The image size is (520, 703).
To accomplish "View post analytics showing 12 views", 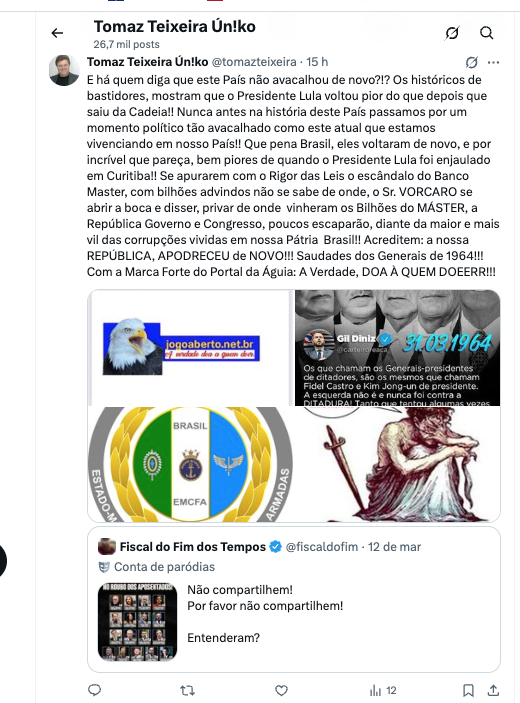I will pyautogui.click(x=383, y=690).
